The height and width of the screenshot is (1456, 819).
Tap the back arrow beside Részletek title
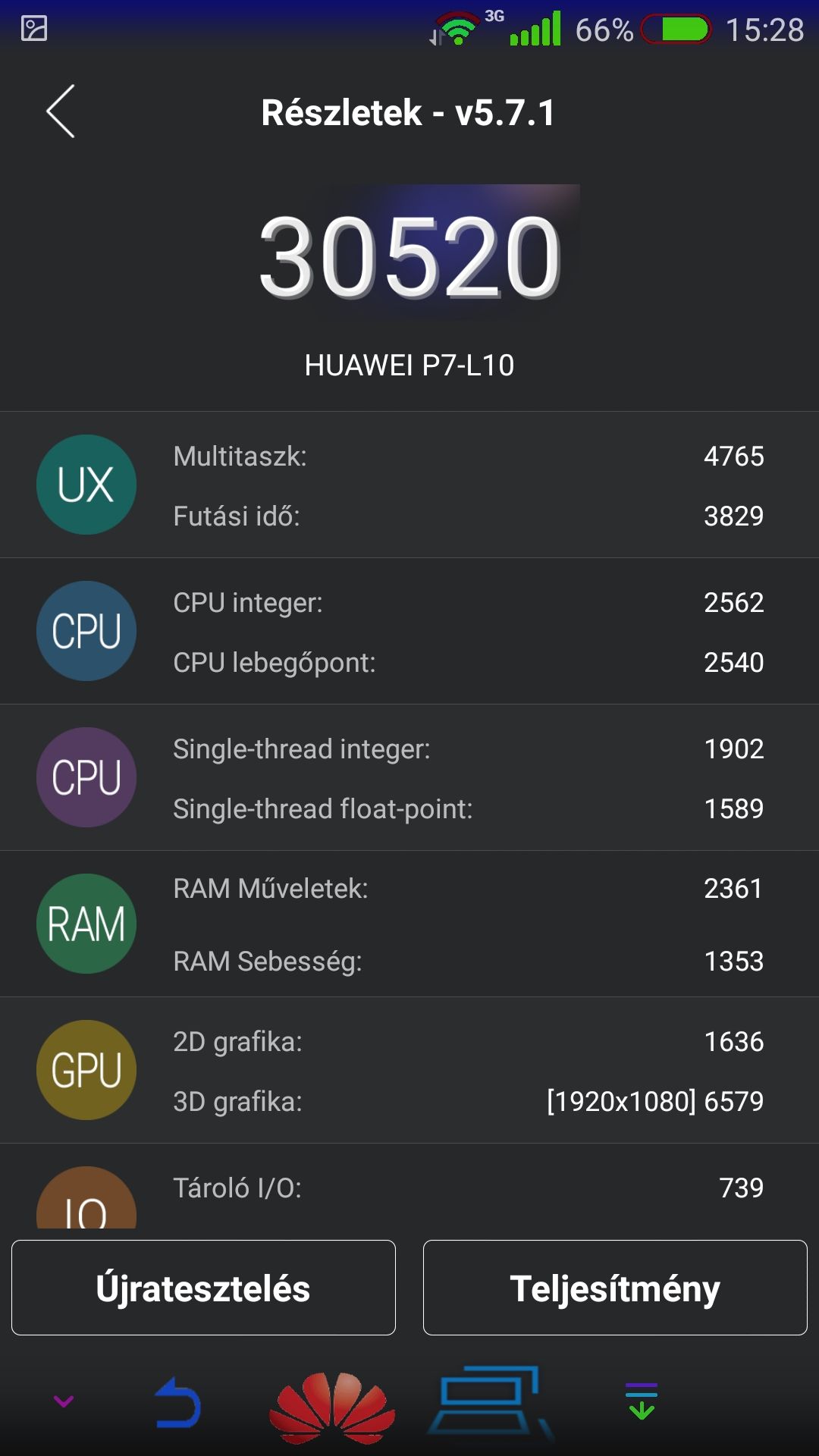click(61, 111)
